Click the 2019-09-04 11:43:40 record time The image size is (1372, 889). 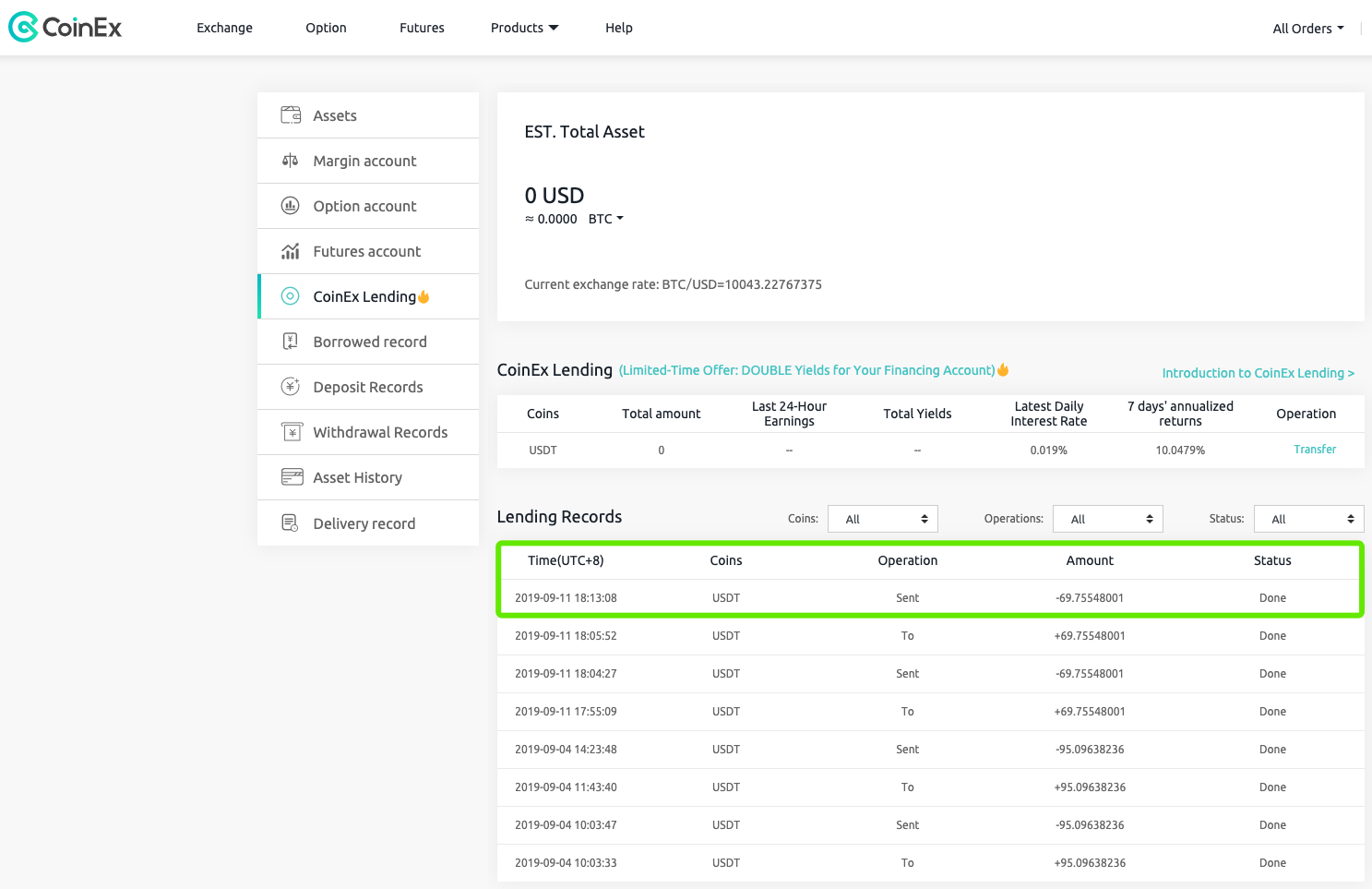(566, 787)
